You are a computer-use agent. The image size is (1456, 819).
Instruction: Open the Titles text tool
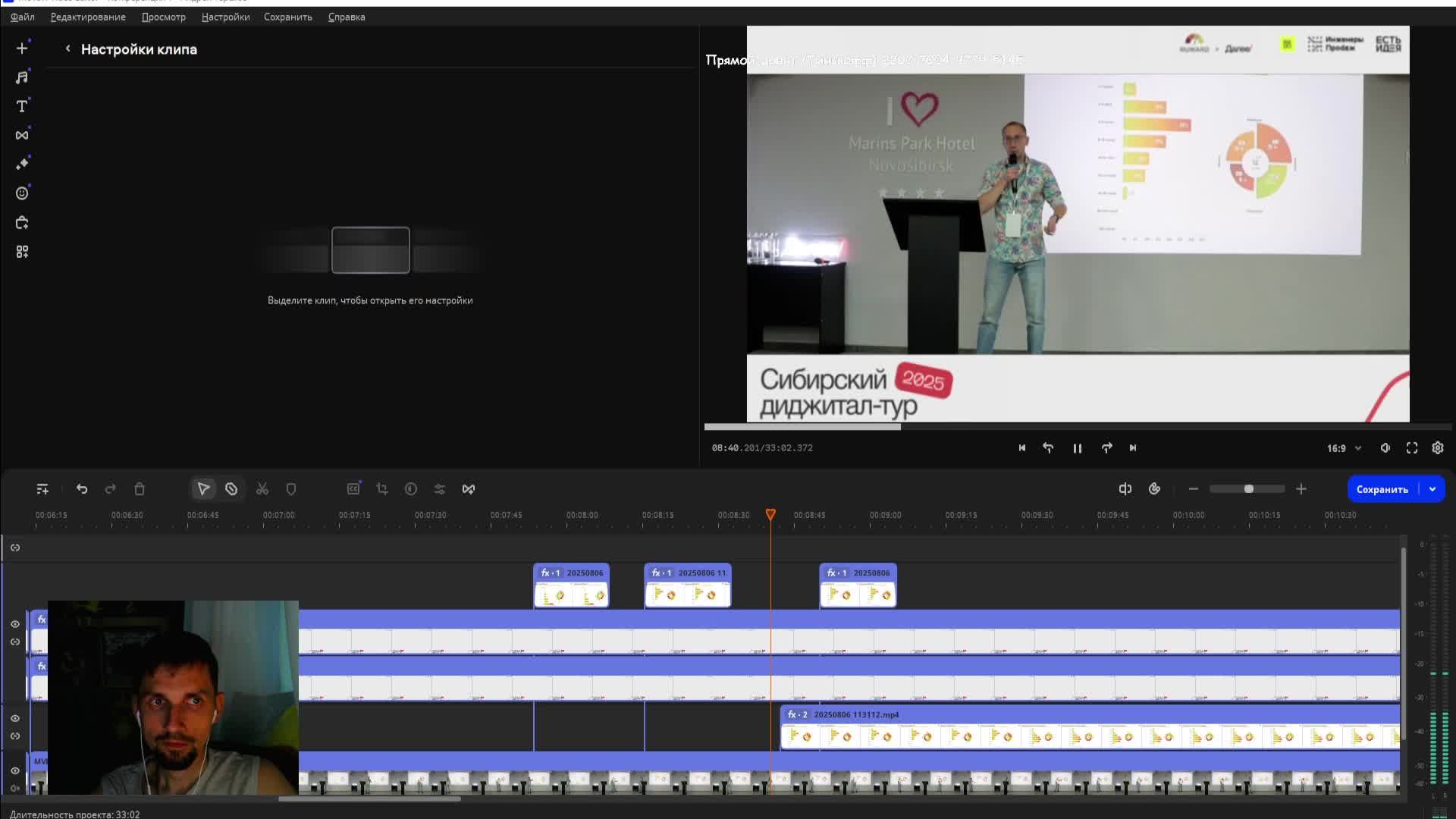pos(22,106)
